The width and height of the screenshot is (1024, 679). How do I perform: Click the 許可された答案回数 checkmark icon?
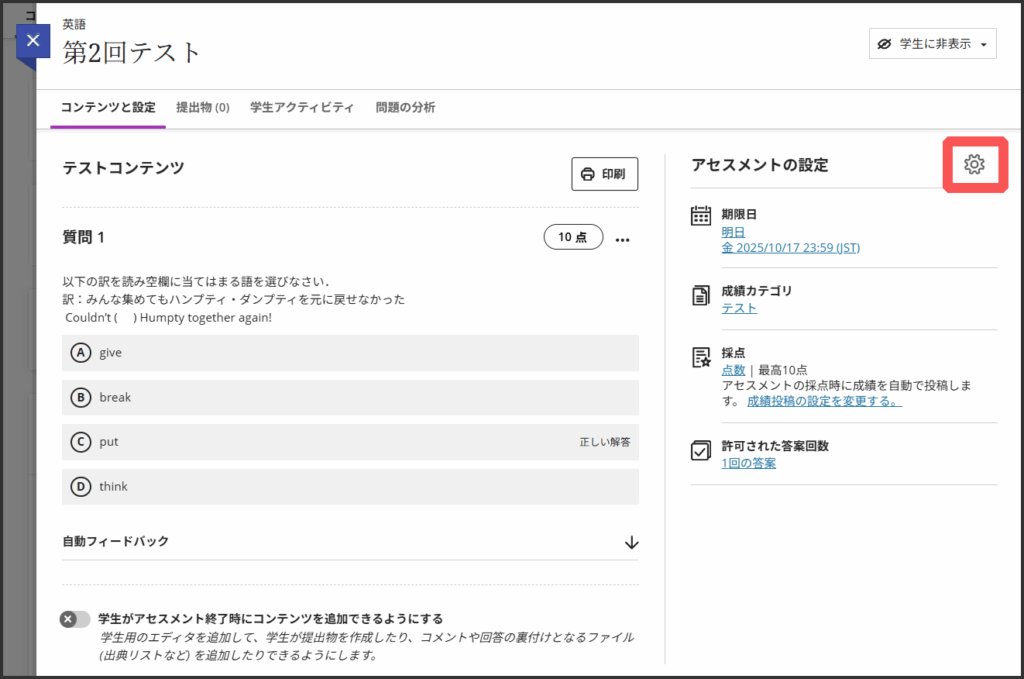click(701, 451)
